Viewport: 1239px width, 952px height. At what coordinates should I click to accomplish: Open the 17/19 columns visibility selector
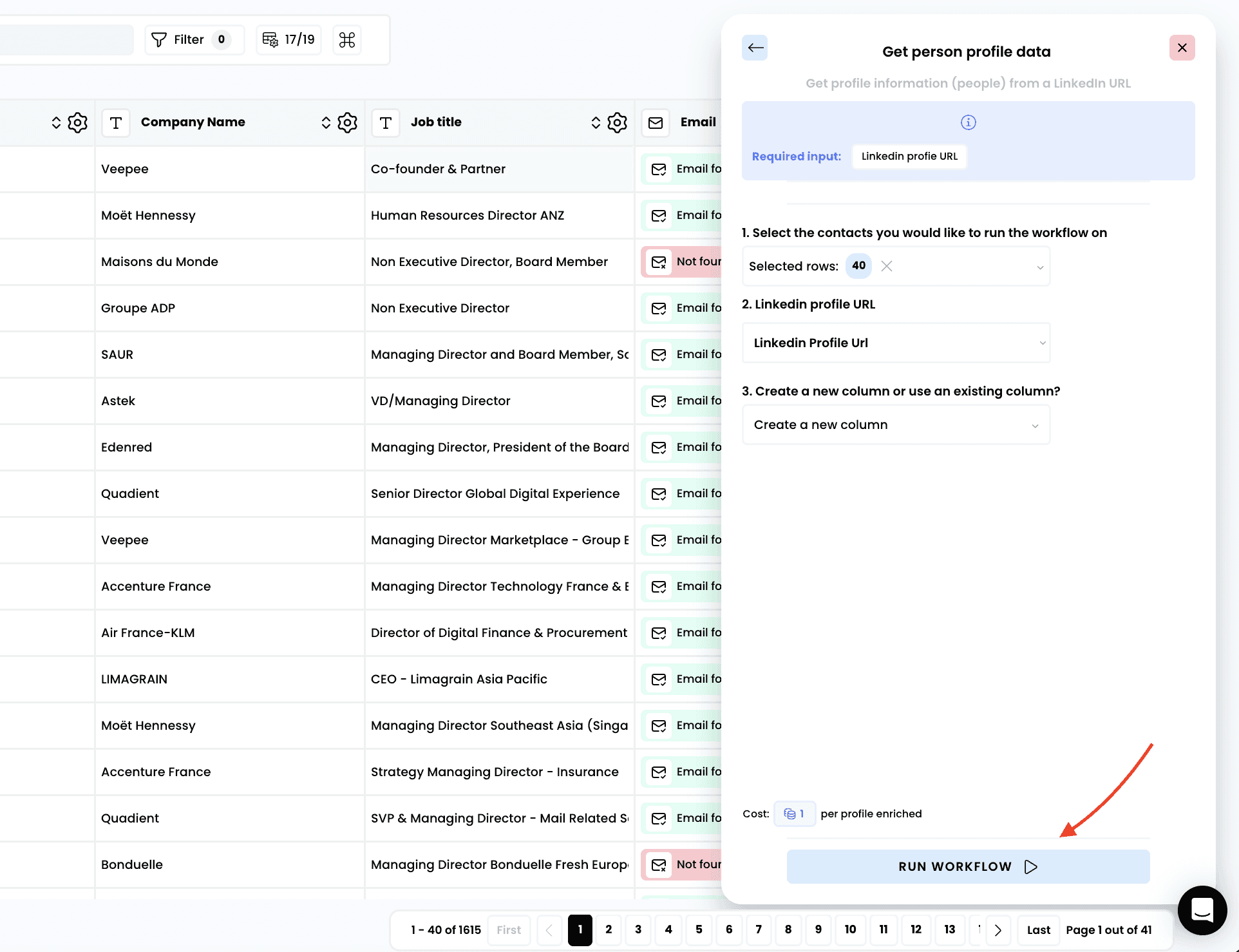point(289,40)
